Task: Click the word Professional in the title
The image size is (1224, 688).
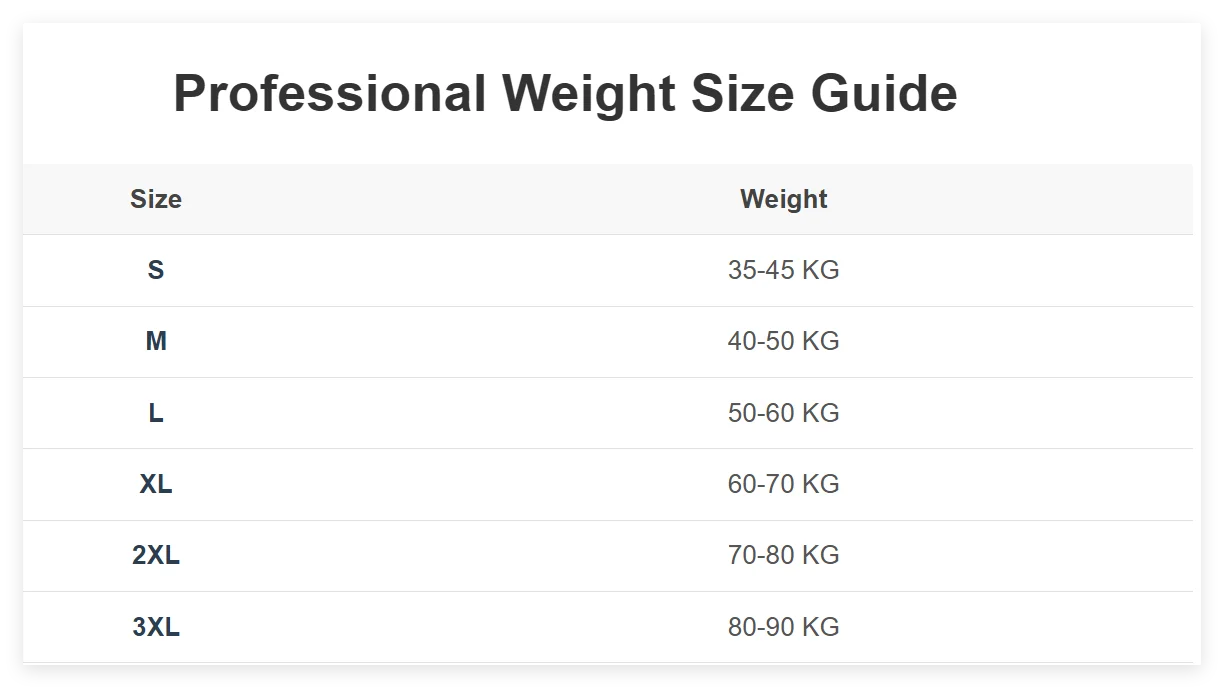Action: coord(330,94)
